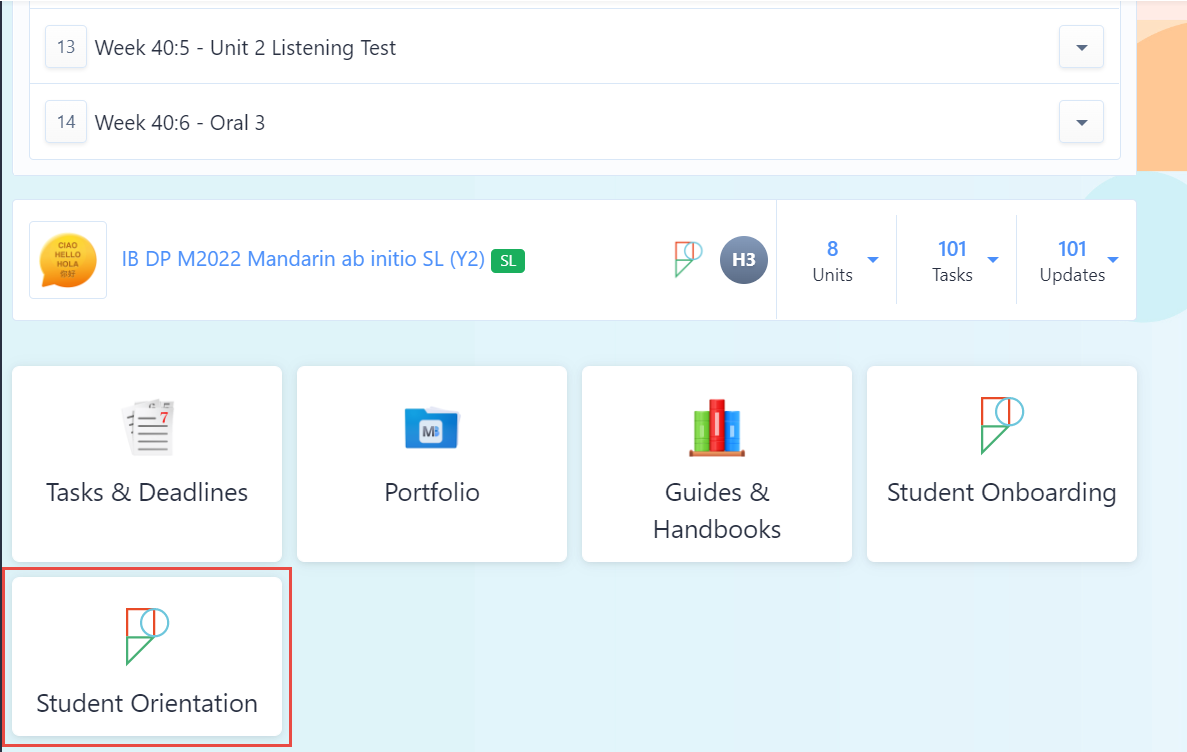Click the Mandarin class speech bubble thumbnail
Image resolution: width=1187 pixels, height=752 pixels.
click(68, 260)
